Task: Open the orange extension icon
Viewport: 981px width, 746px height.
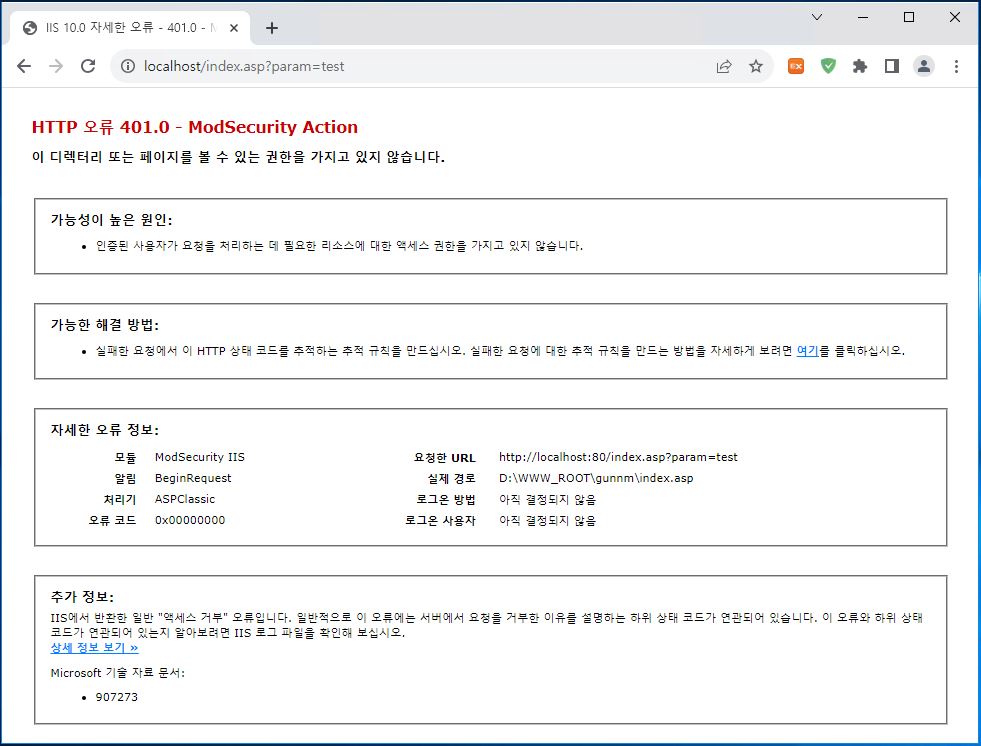Action: point(796,66)
